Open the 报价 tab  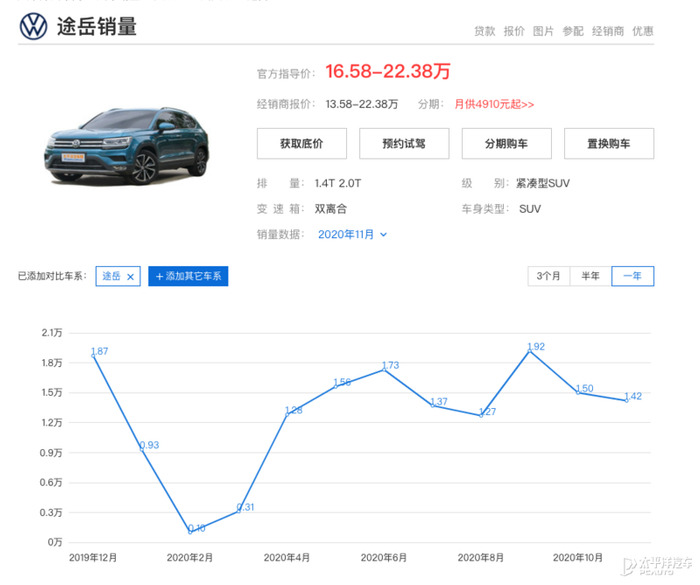[514, 31]
